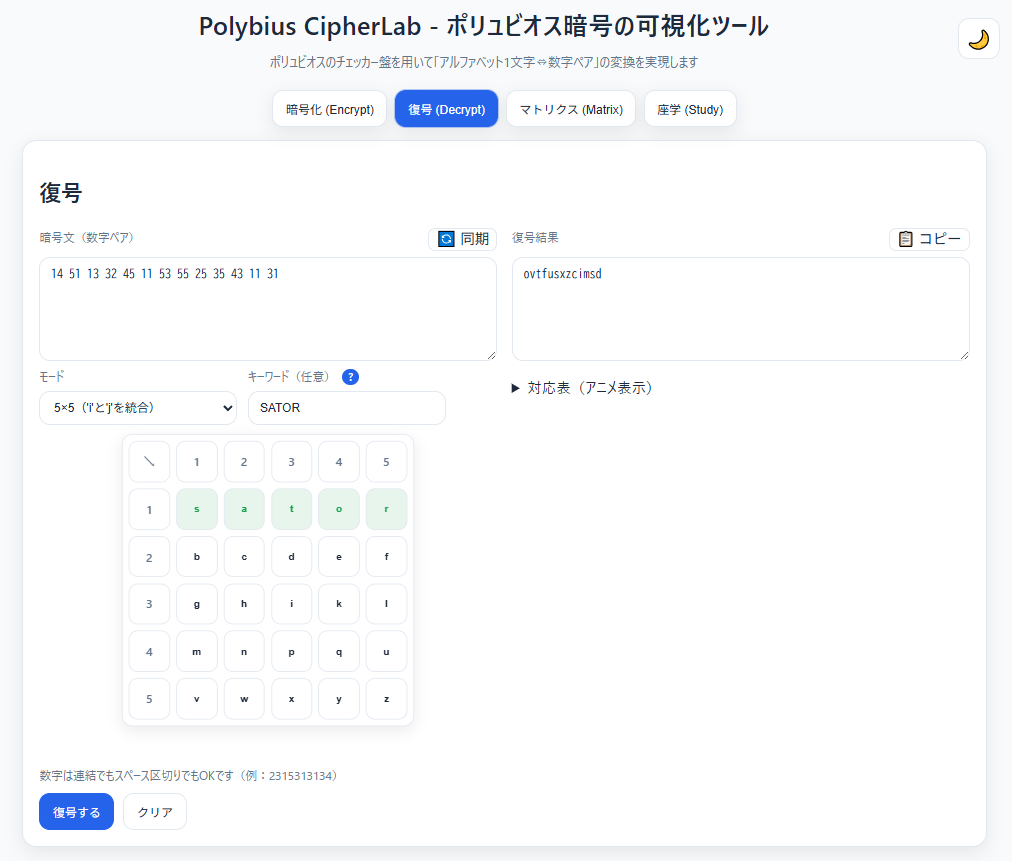The image size is (1012, 861).
Task: Open the モード 5×5 dropdown
Action: pos(138,408)
